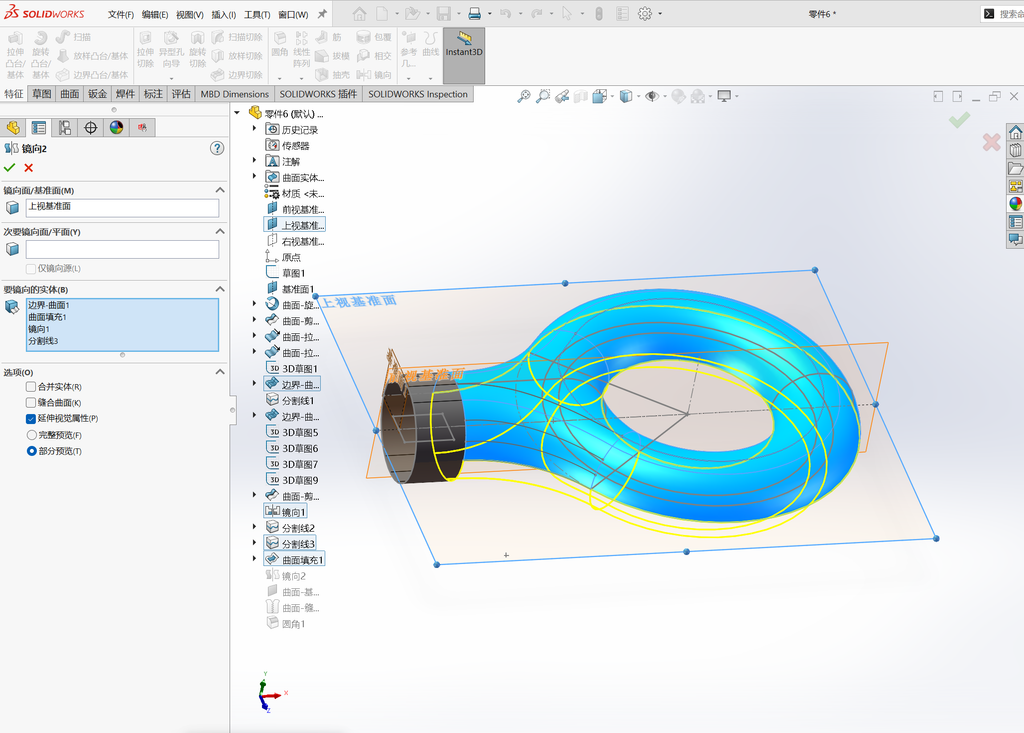Select the 部分预览(T) radio button
Screen dimensions: 1024x733
coord(31,451)
